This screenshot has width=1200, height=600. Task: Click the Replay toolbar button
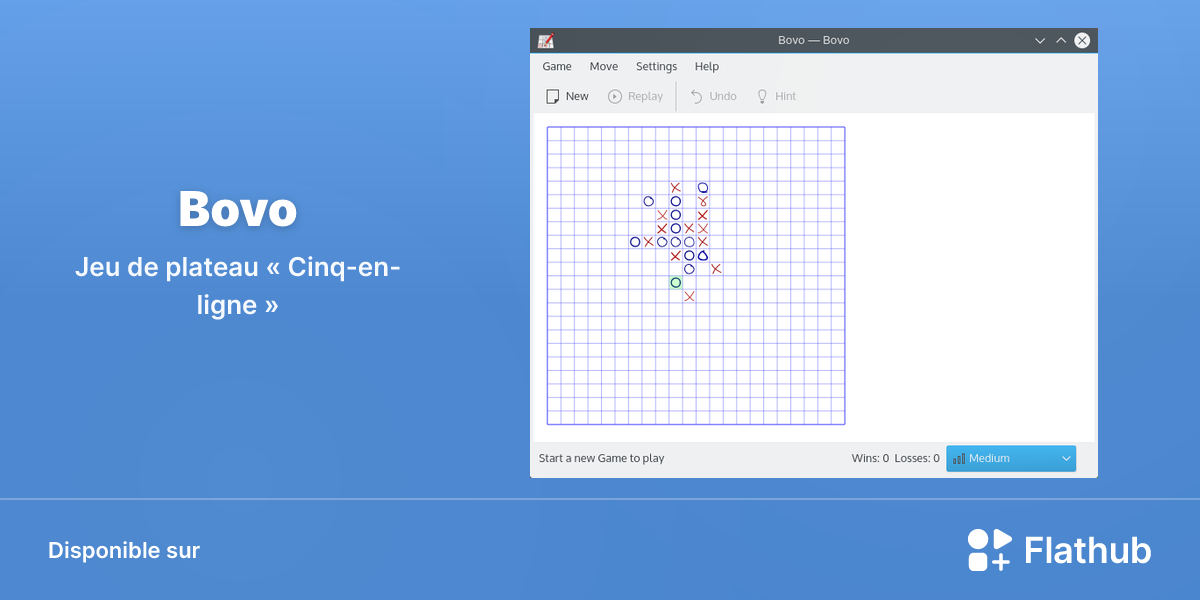(x=635, y=96)
